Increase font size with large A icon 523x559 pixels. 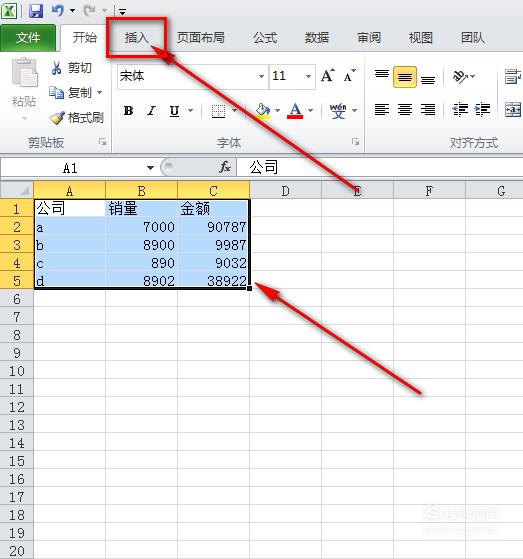click(327, 76)
